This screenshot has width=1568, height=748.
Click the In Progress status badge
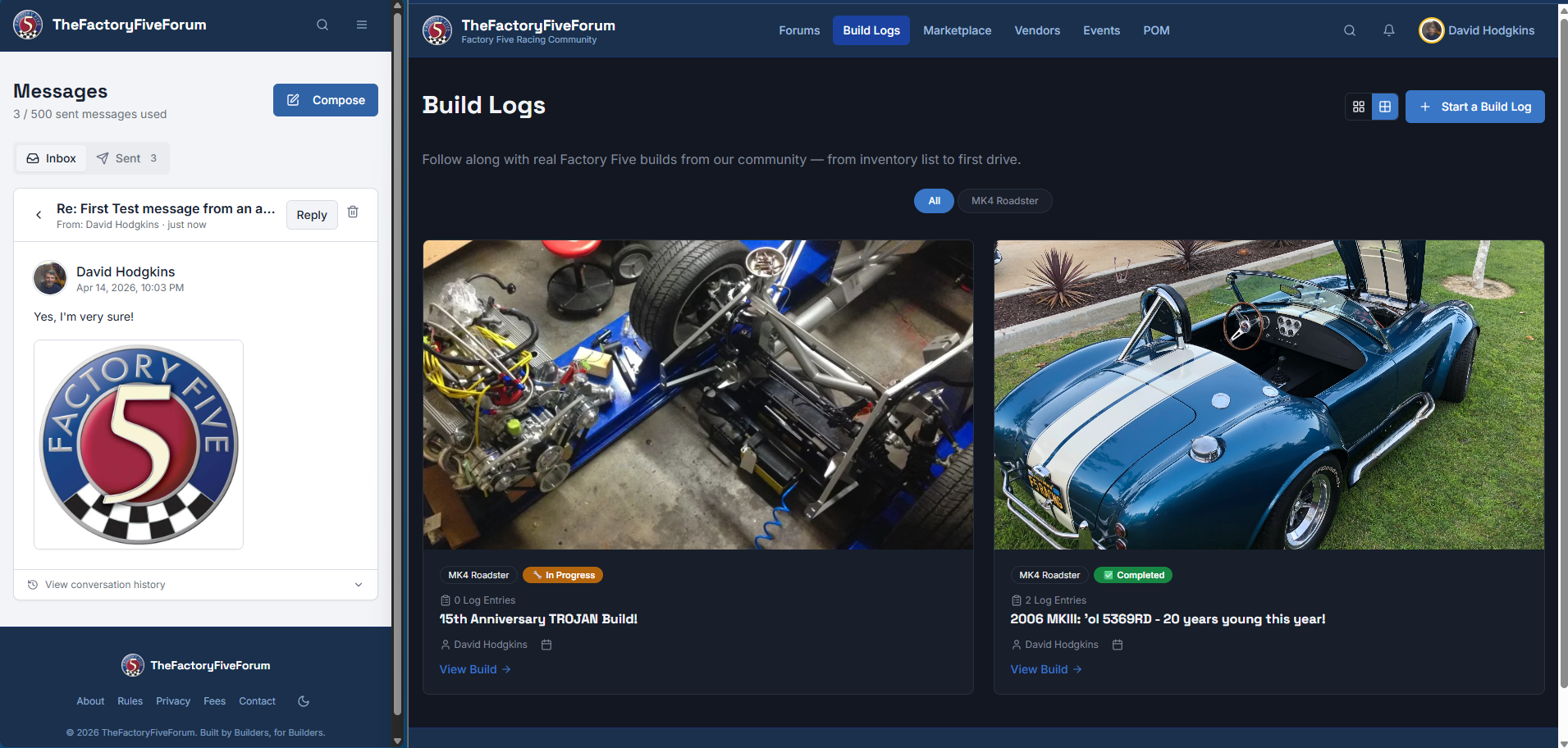563,575
